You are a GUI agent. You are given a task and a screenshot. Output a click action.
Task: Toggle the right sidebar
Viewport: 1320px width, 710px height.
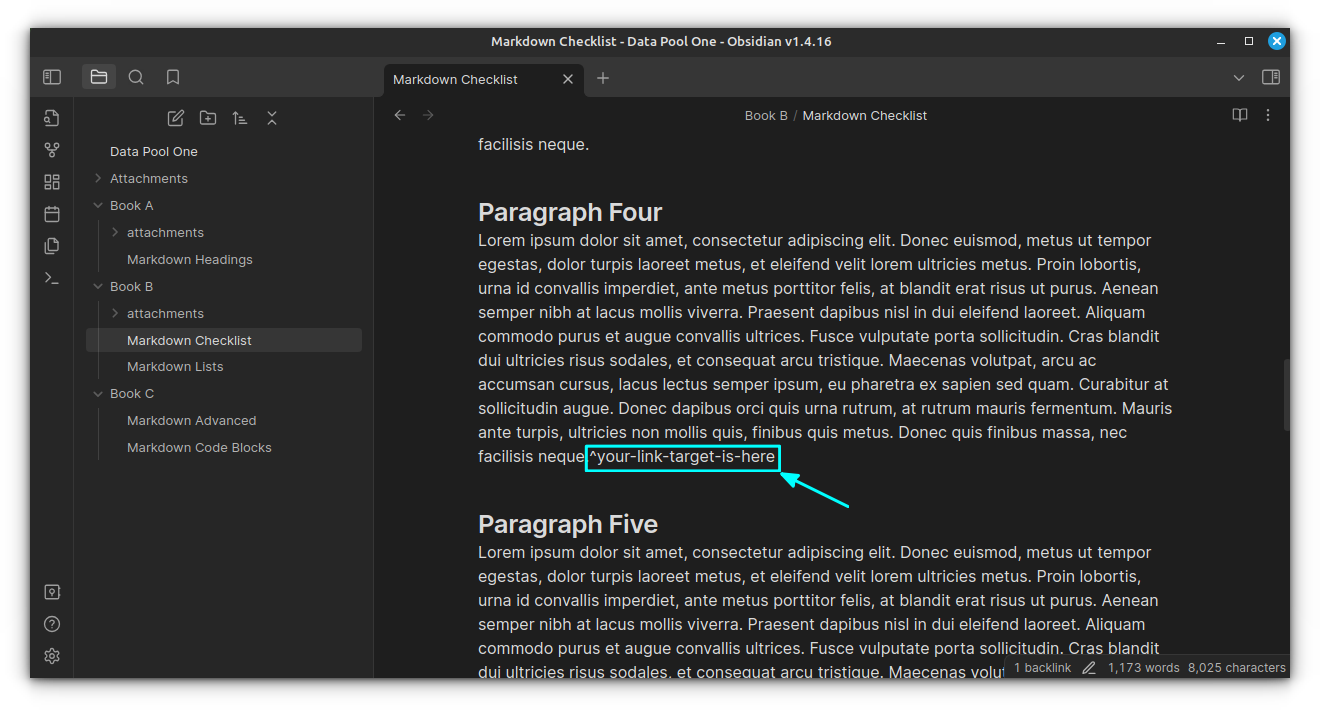[x=1270, y=77]
